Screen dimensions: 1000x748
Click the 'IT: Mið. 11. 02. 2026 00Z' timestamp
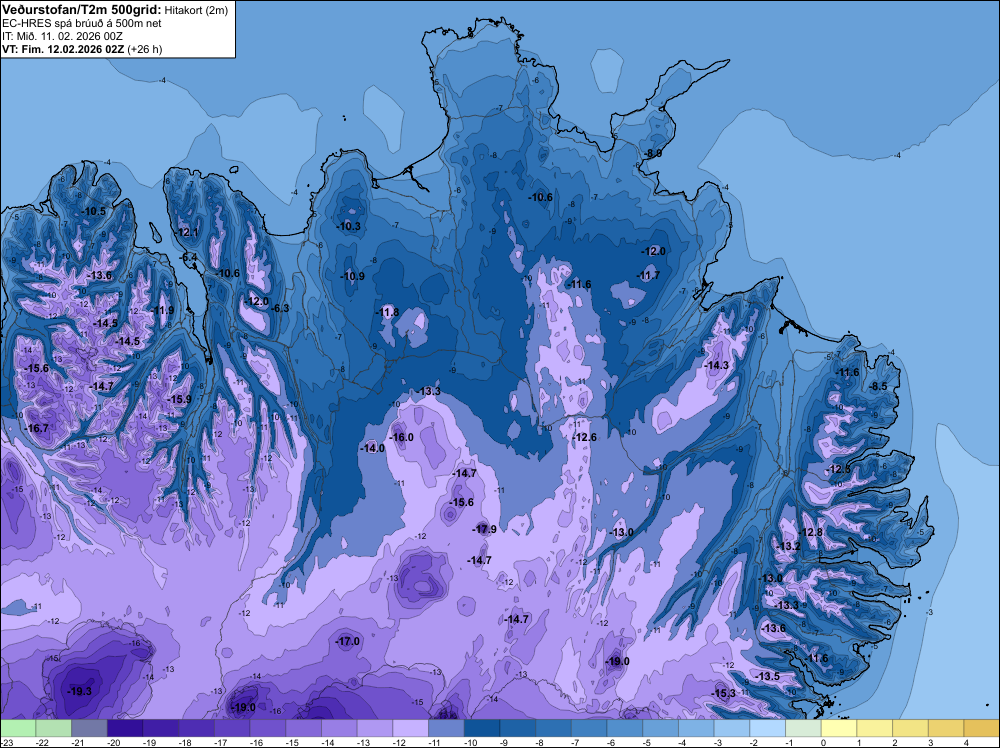(x=62, y=36)
